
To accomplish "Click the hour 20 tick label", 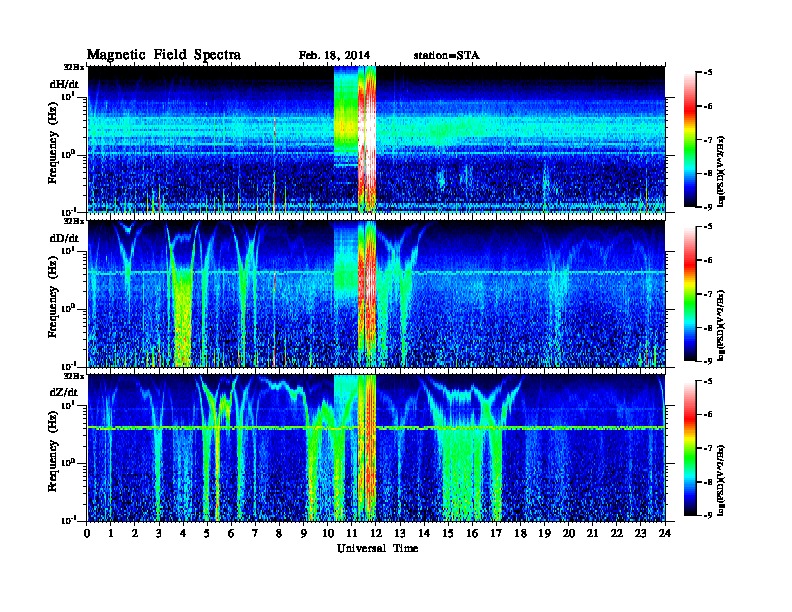I will [x=569, y=533].
